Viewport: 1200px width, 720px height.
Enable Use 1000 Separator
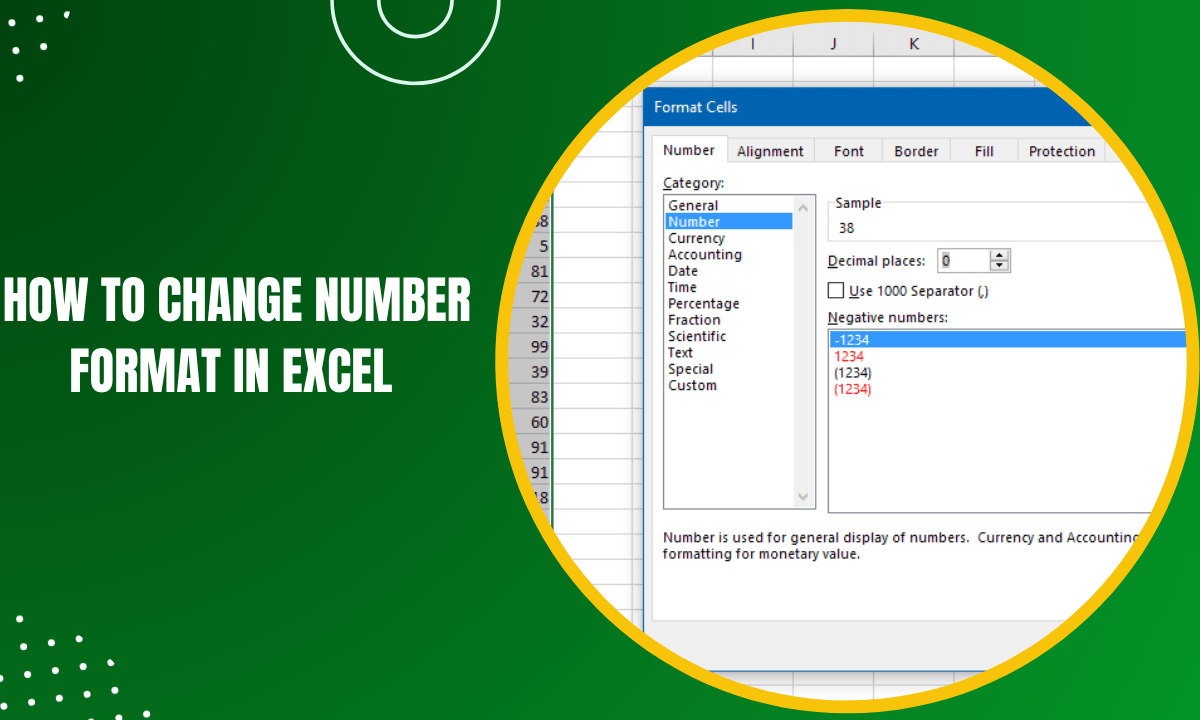(x=835, y=290)
